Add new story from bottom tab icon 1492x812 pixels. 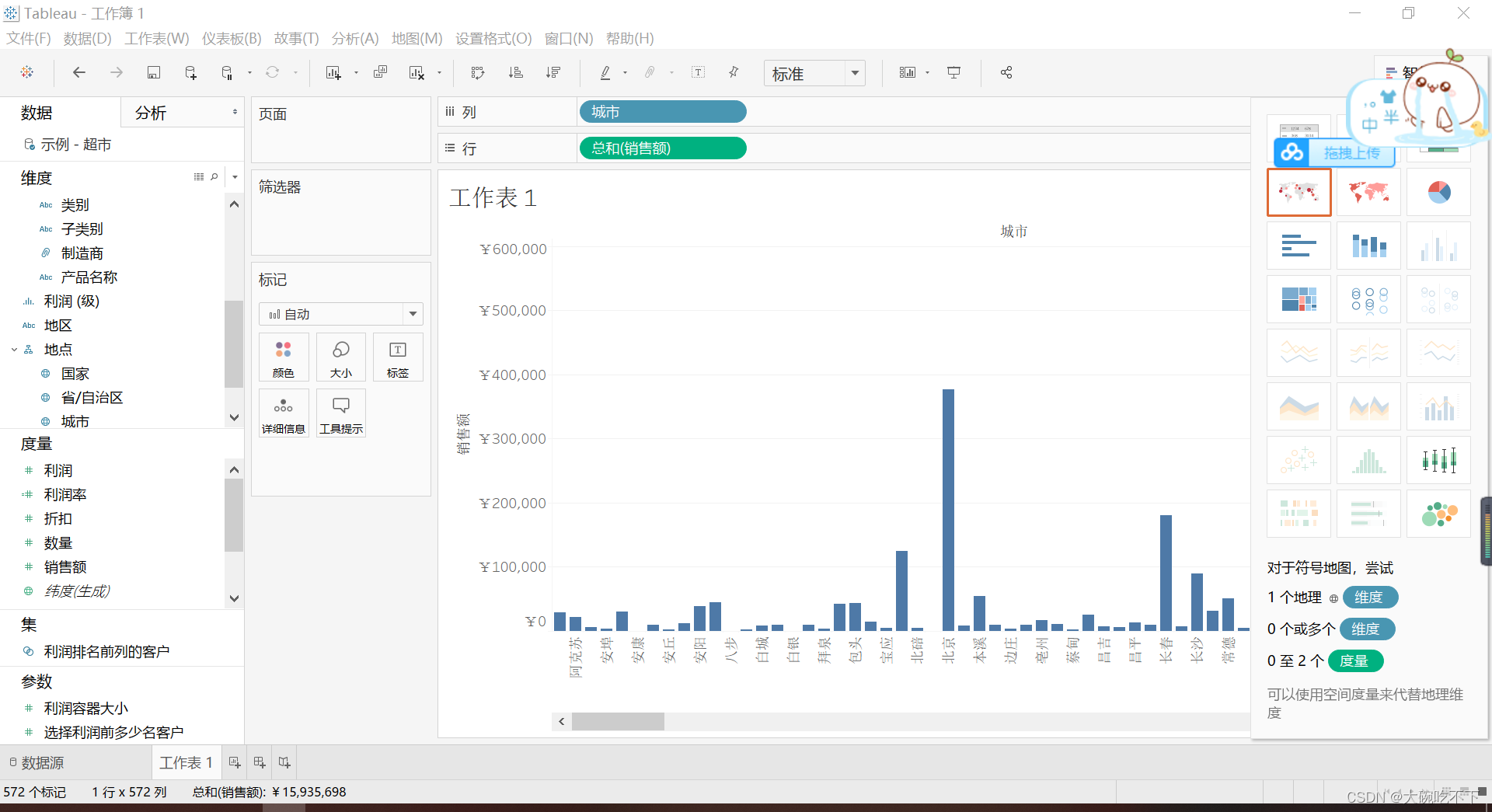pyautogui.click(x=284, y=763)
